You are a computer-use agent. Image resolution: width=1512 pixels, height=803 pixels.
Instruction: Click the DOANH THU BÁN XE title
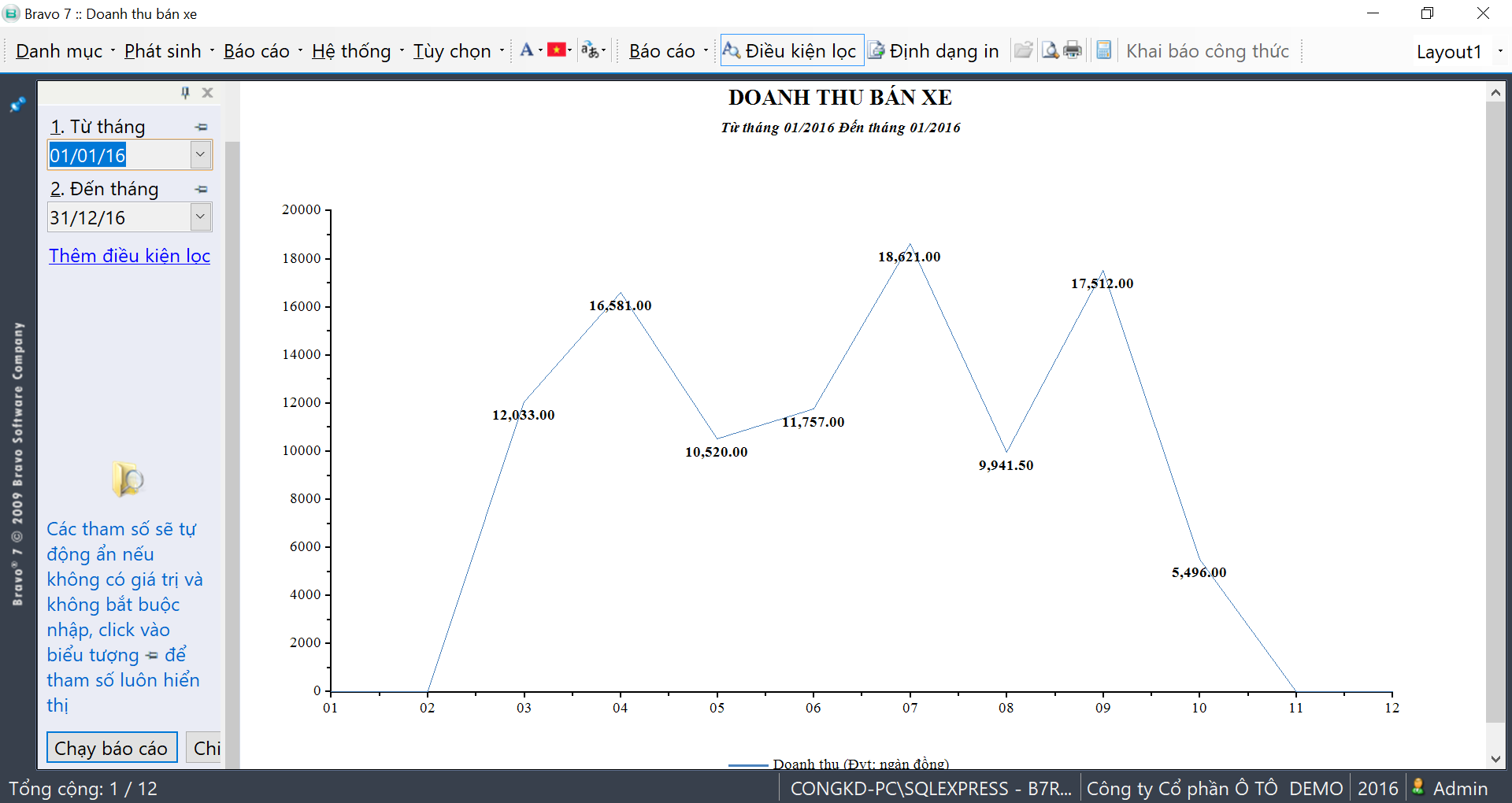click(x=840, y=98)
